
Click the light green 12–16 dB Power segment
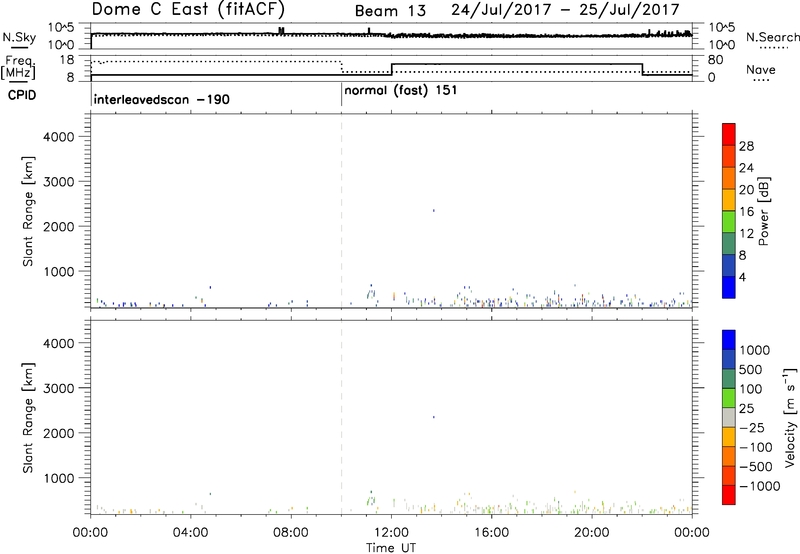(729, 222)
